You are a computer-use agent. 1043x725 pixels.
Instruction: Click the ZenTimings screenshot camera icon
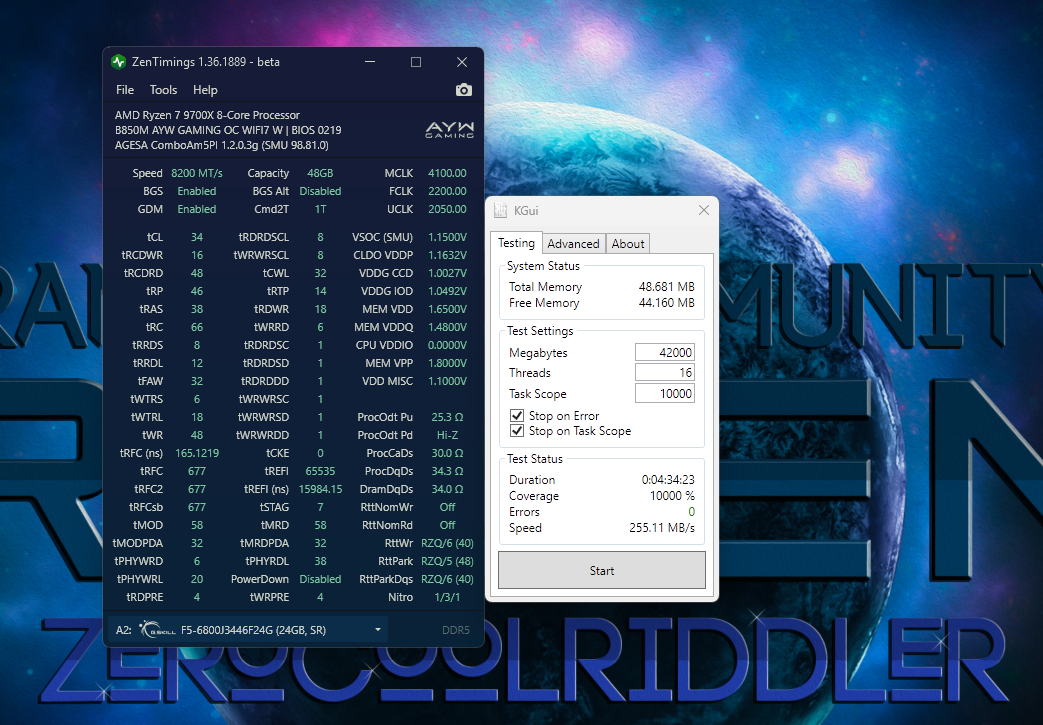click(x=464, y=90)
